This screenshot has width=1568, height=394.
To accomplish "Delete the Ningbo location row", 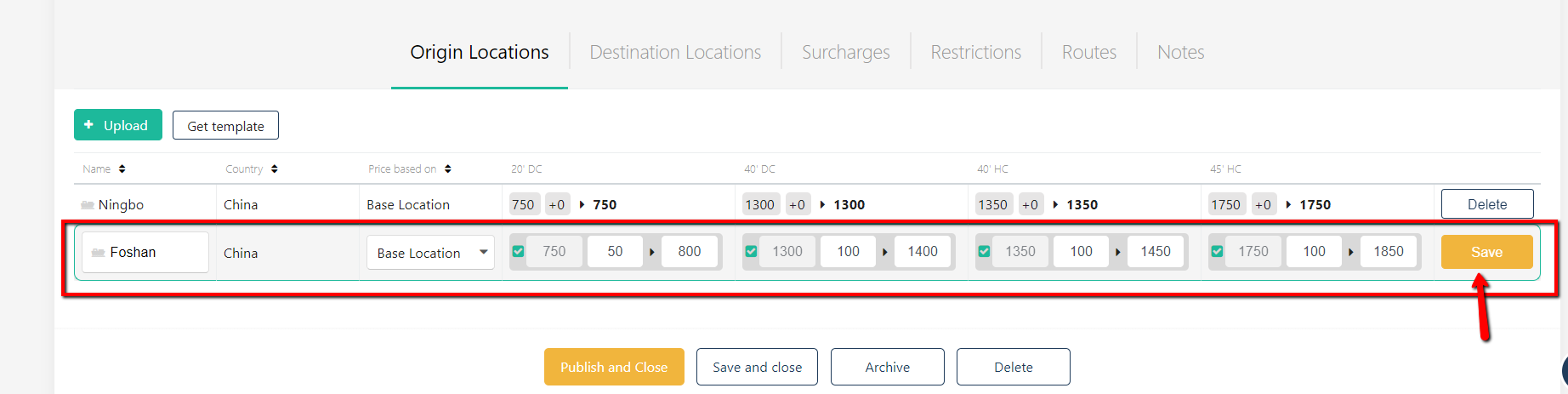I will [1487, 204].
